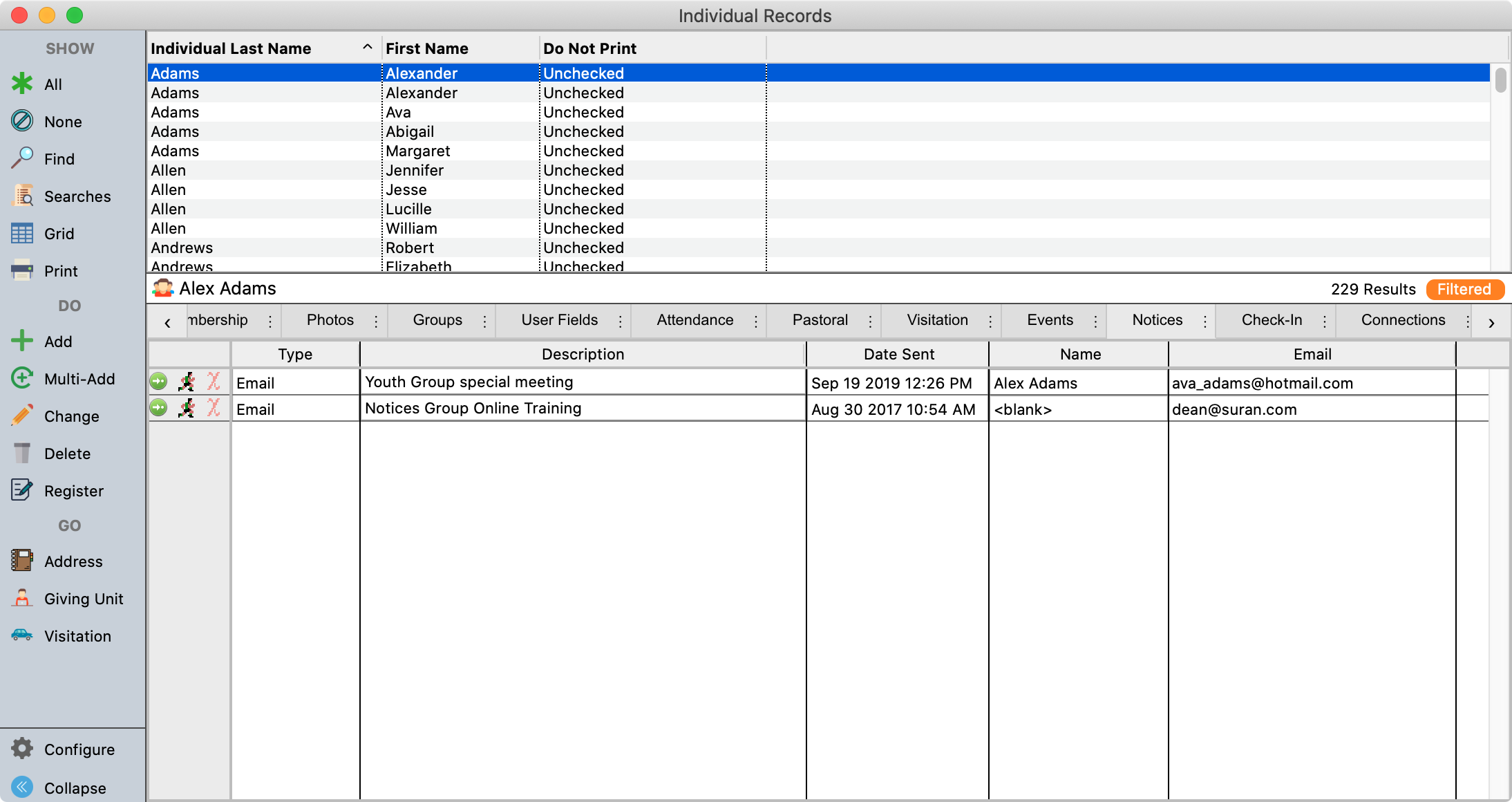1512x802 pixels.
Task: Select Jennifer Allen row in list
Action: 415,170
